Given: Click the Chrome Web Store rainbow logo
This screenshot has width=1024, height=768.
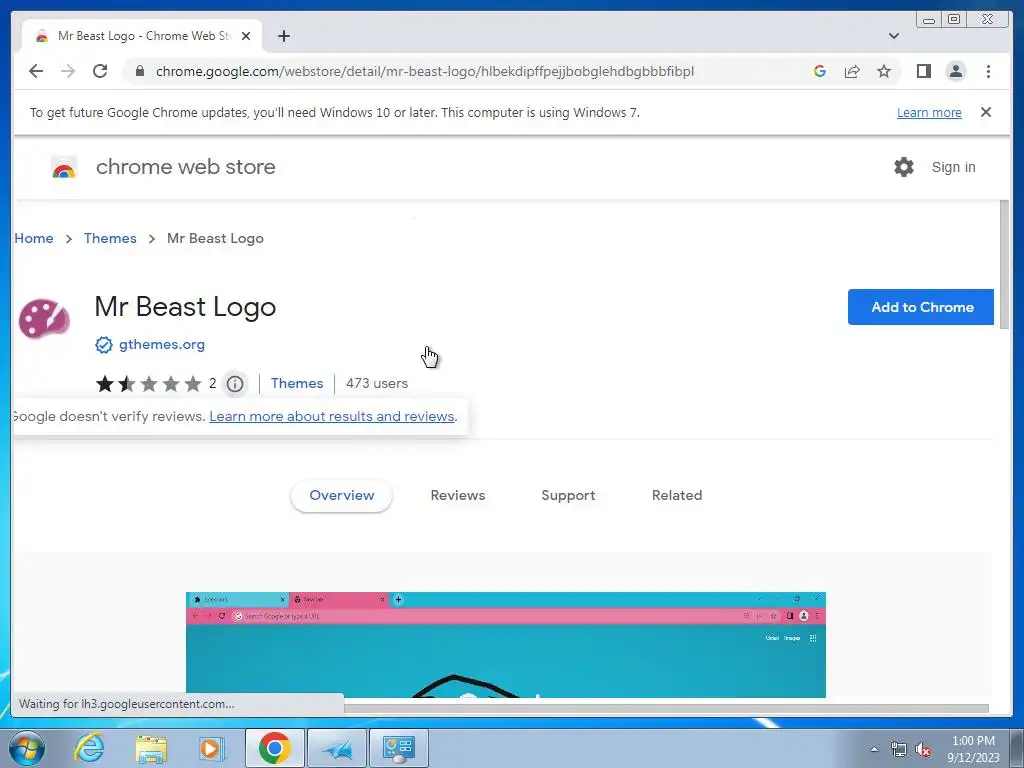Looking at the screenshot, I should pos(64,168).
